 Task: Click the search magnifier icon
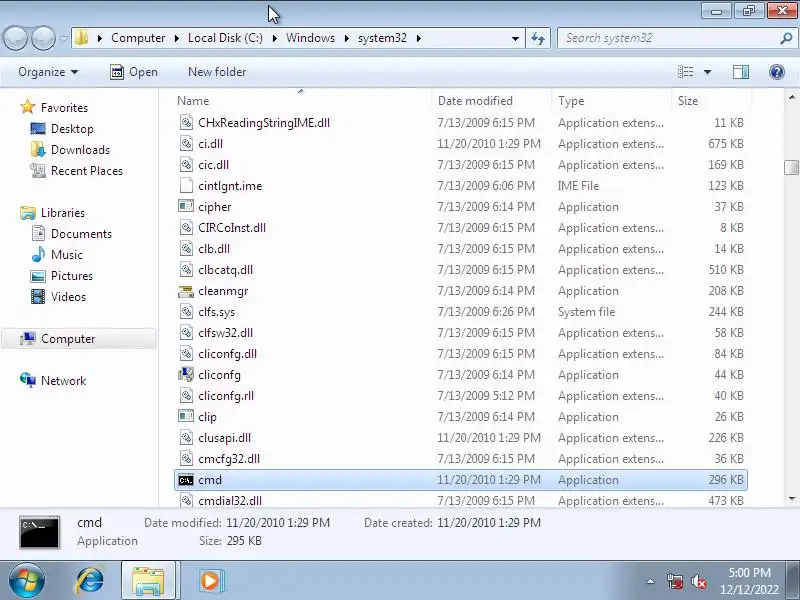[x=787, y=38]
